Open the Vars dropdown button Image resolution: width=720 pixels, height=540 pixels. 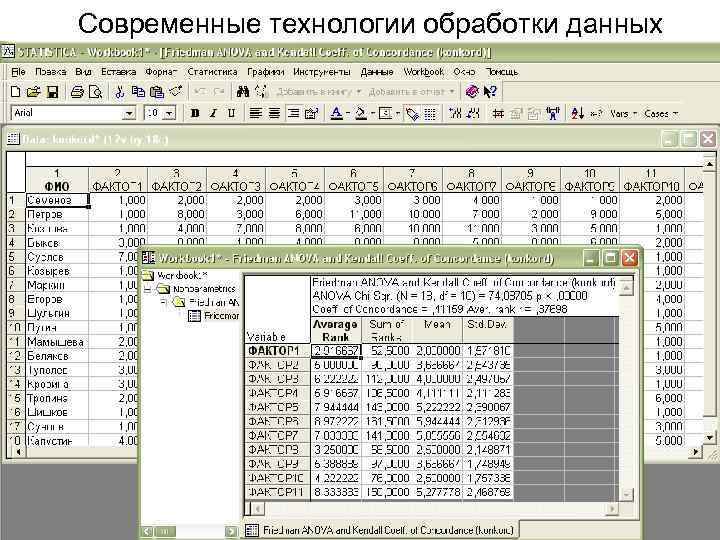(623, 113)
